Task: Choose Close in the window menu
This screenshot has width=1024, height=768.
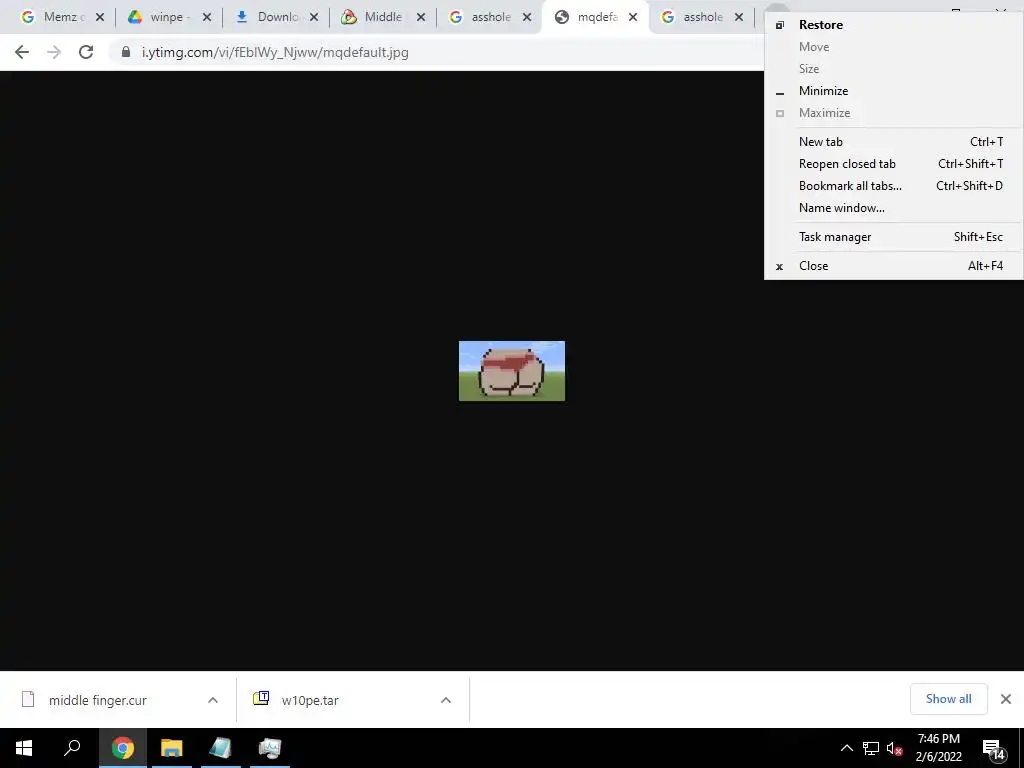Action: pos(893,266)
